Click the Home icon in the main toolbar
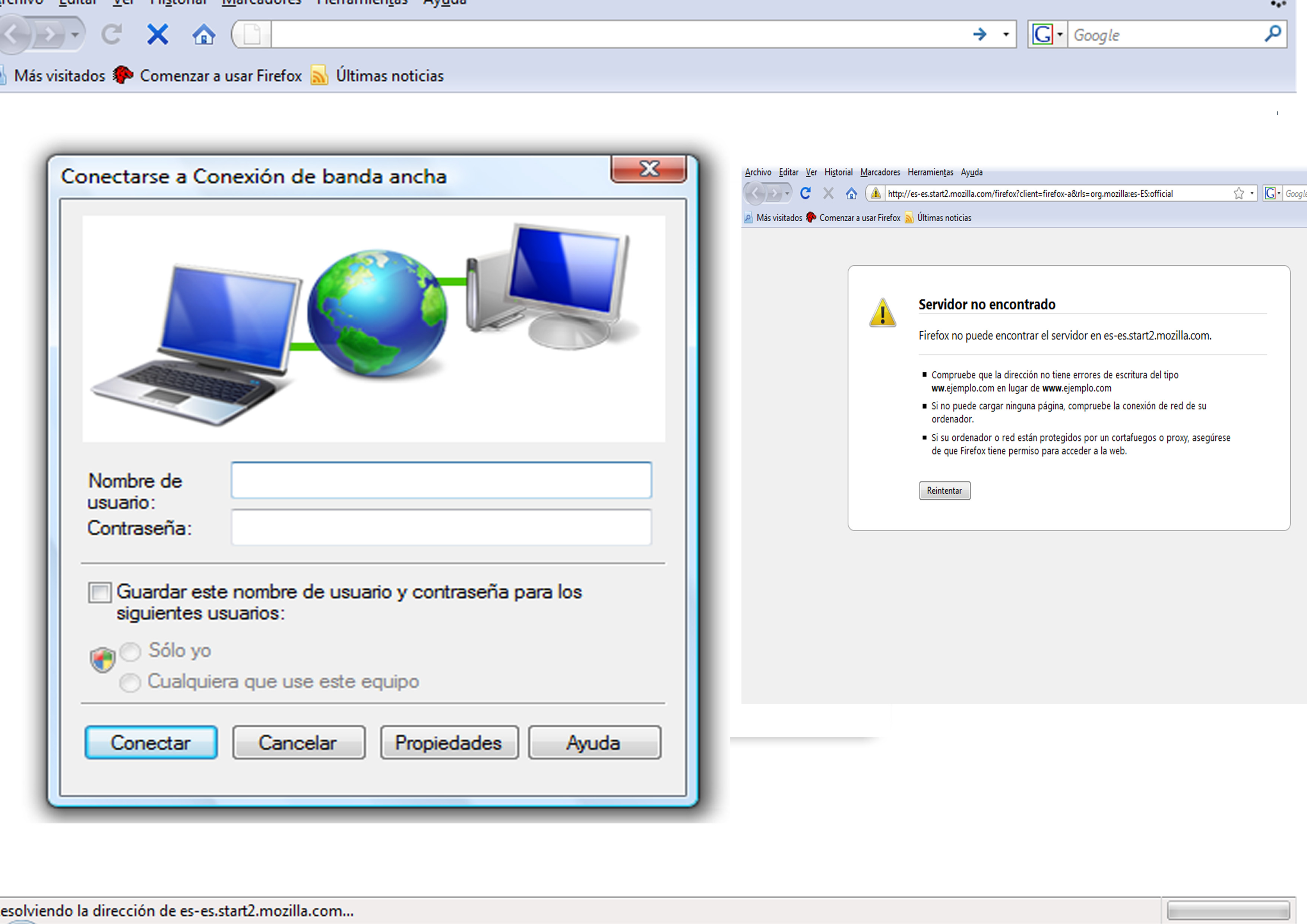This screenshot has height=924, width=1307. (x=203, y=35)
